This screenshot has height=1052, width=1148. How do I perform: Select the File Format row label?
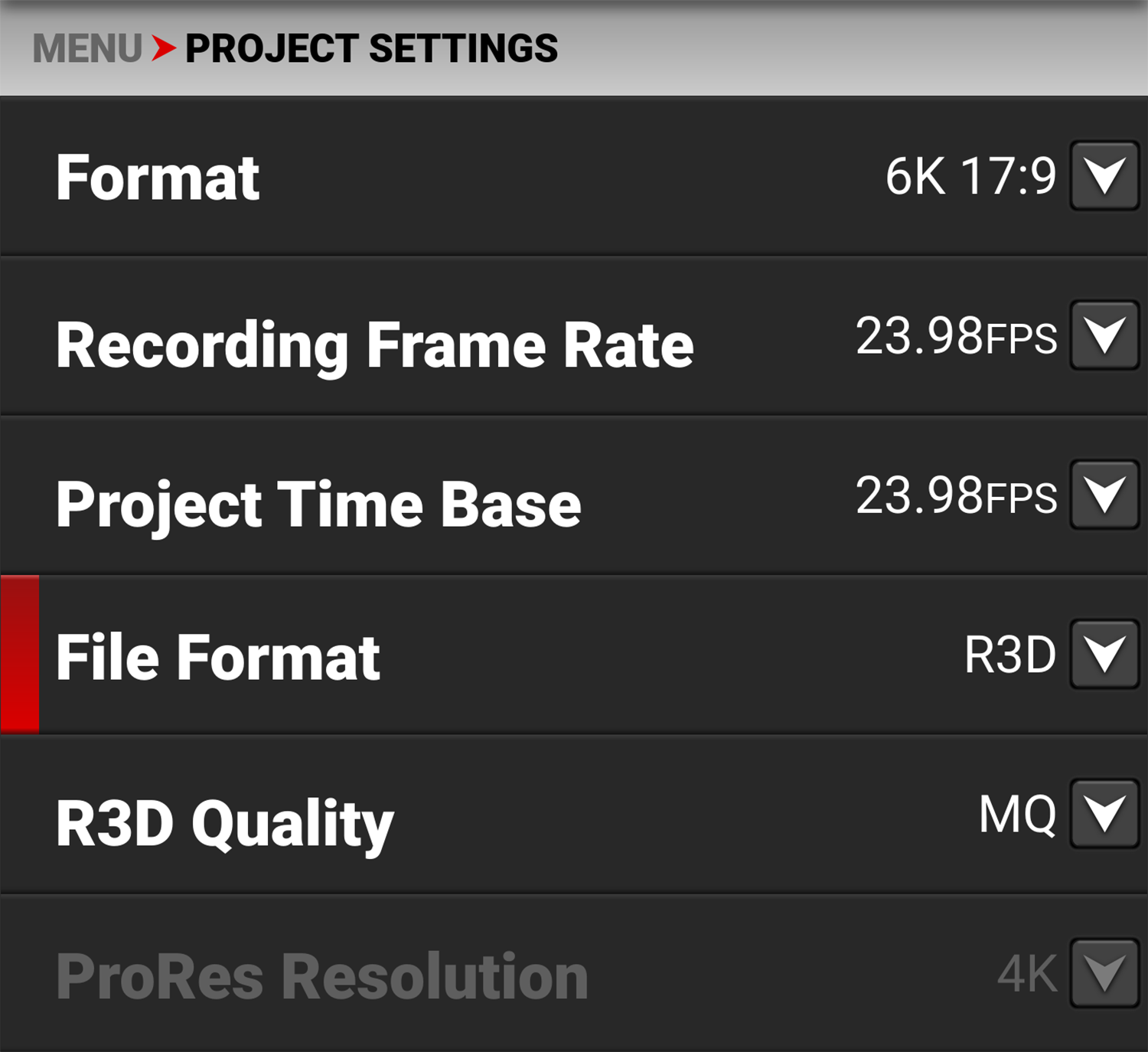pos(218,657)
